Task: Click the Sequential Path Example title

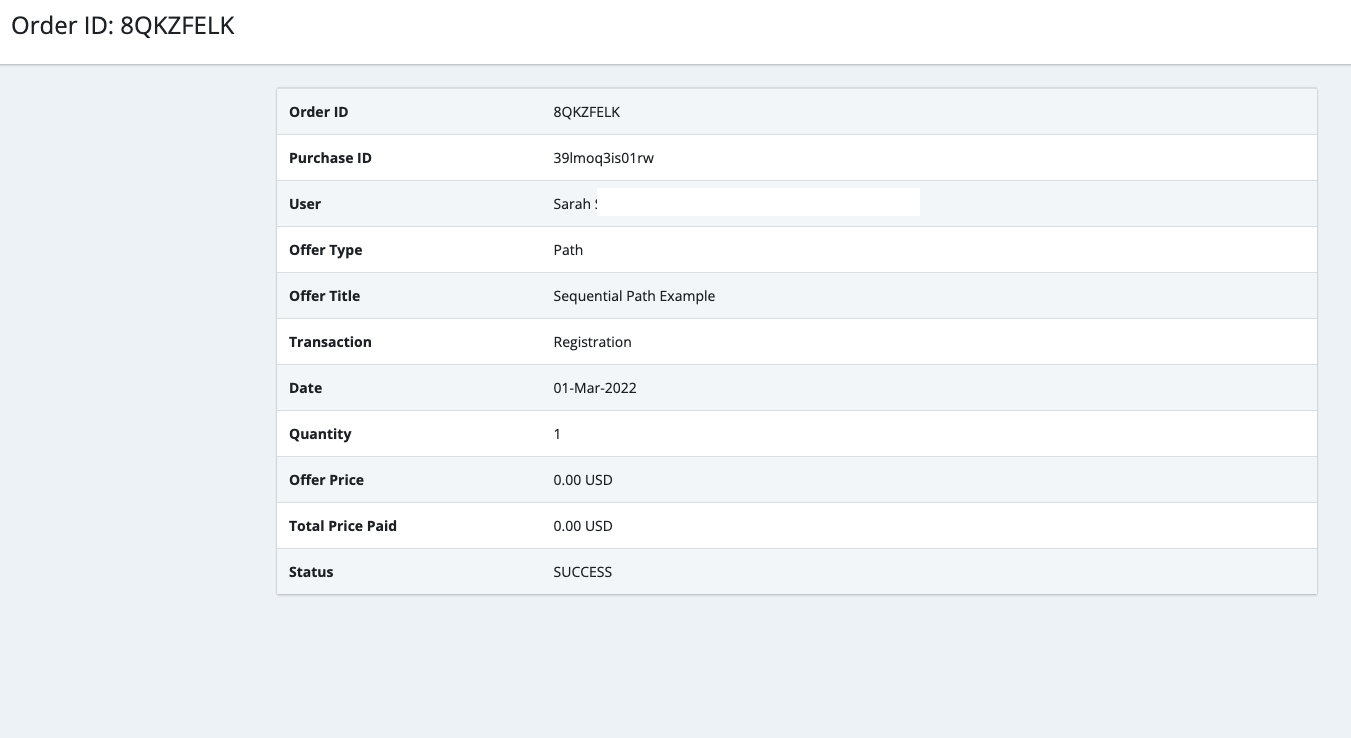Action: pyautogui.click(x=634, y=296)
